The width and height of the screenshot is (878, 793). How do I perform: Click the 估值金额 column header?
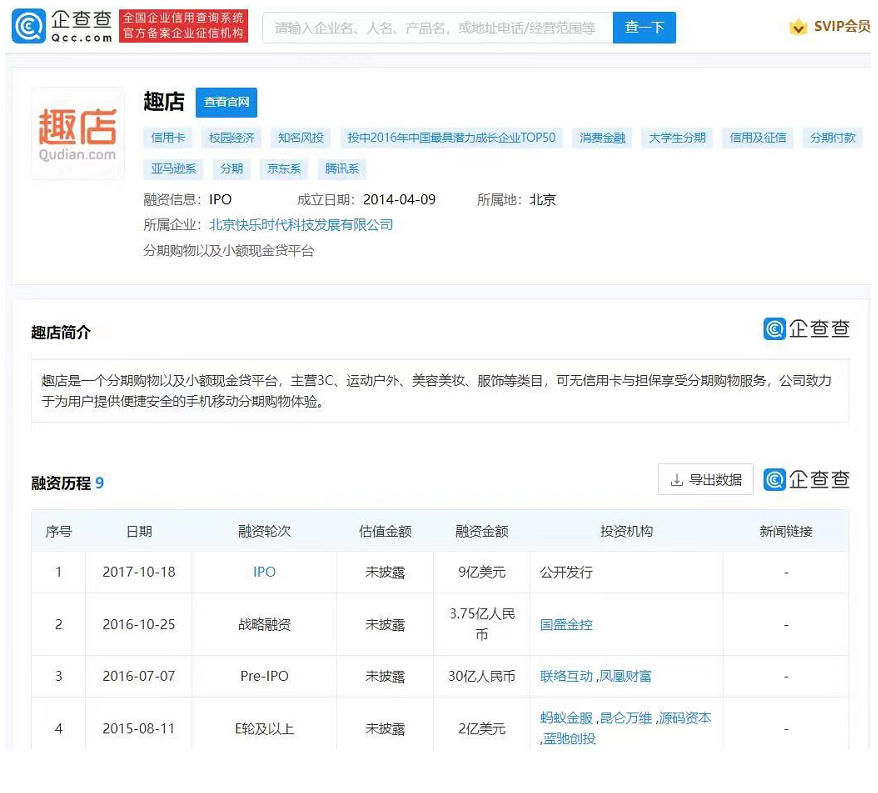tap(385, 531)
